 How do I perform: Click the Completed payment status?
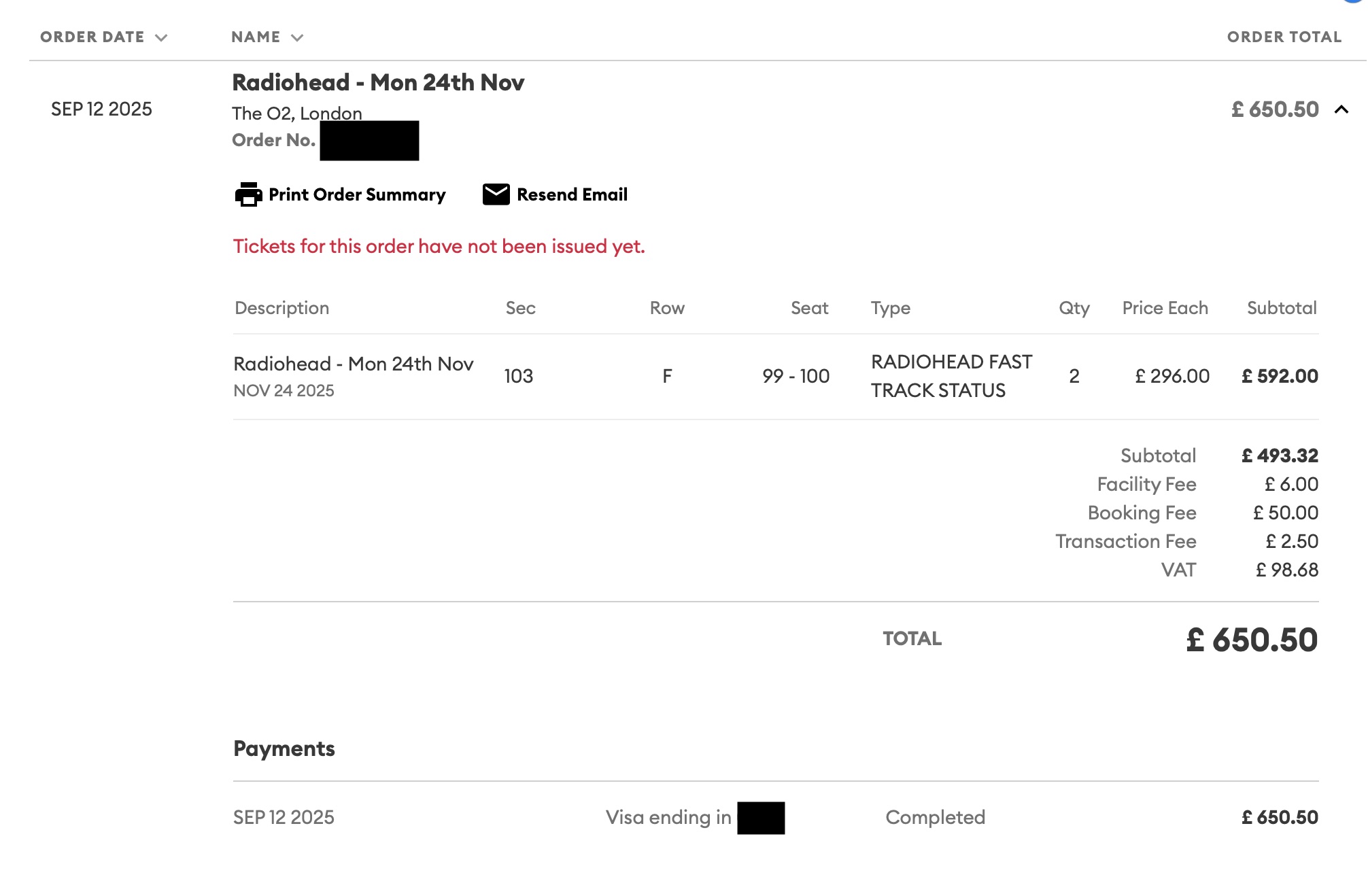coord(935,817)
